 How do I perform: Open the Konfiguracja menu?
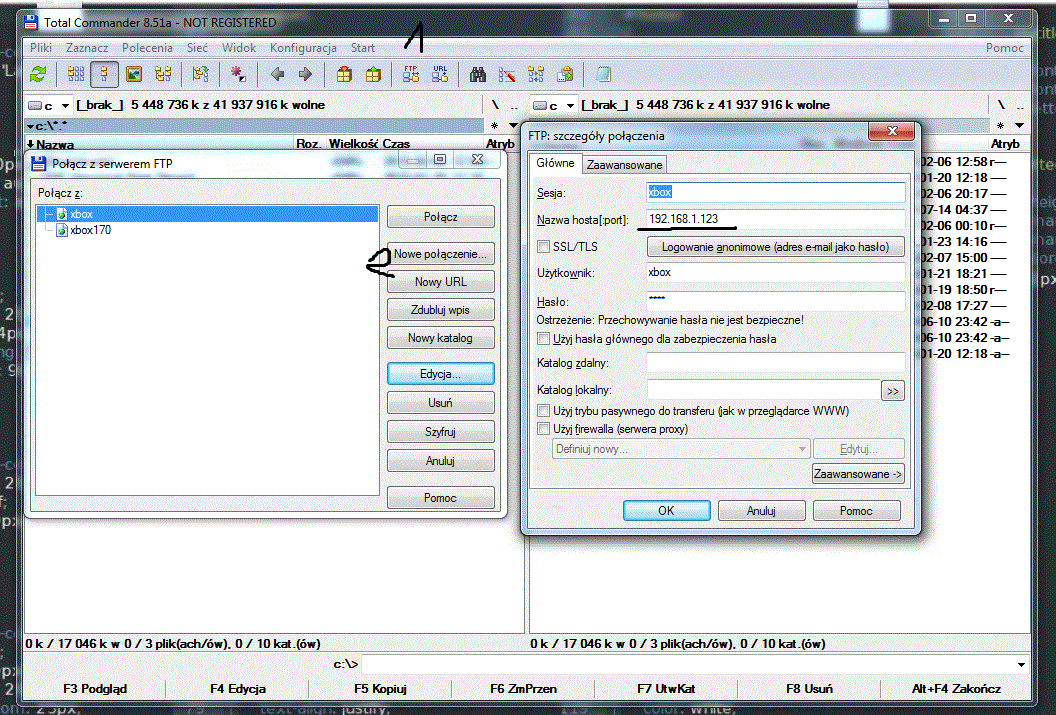click(303, 48)
